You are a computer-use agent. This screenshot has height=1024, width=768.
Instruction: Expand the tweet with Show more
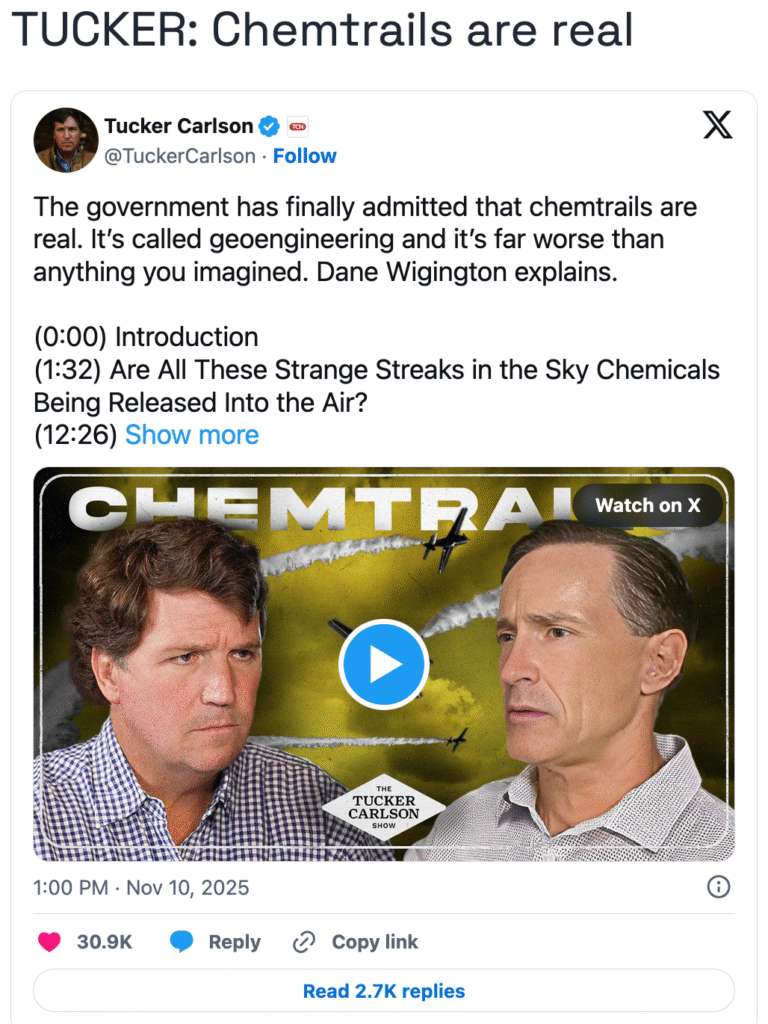(192, 435)
